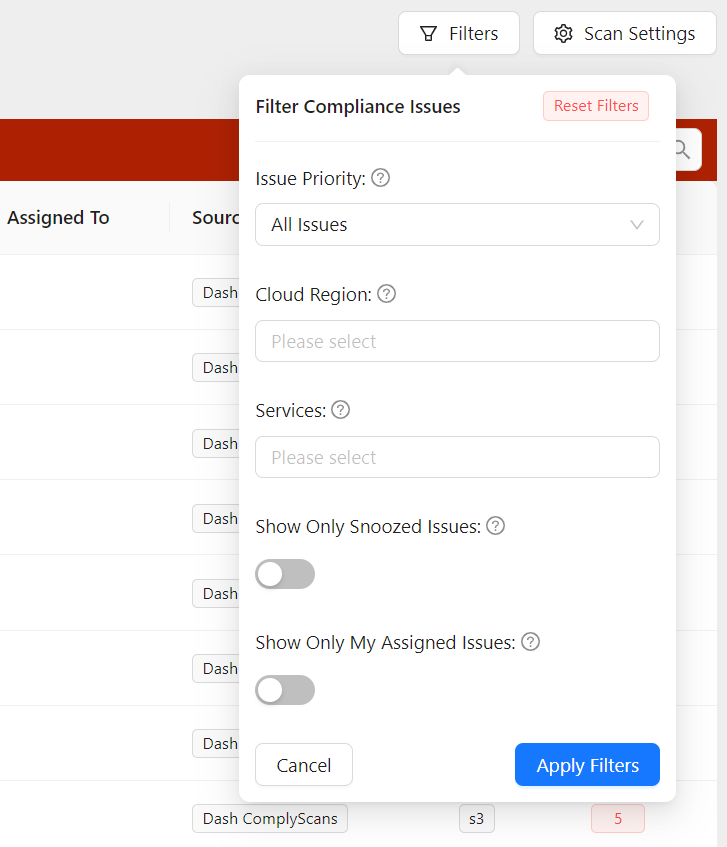Click the Apply Filters button
The width and height of the screenshot is (727, 847).
[587, 765]
